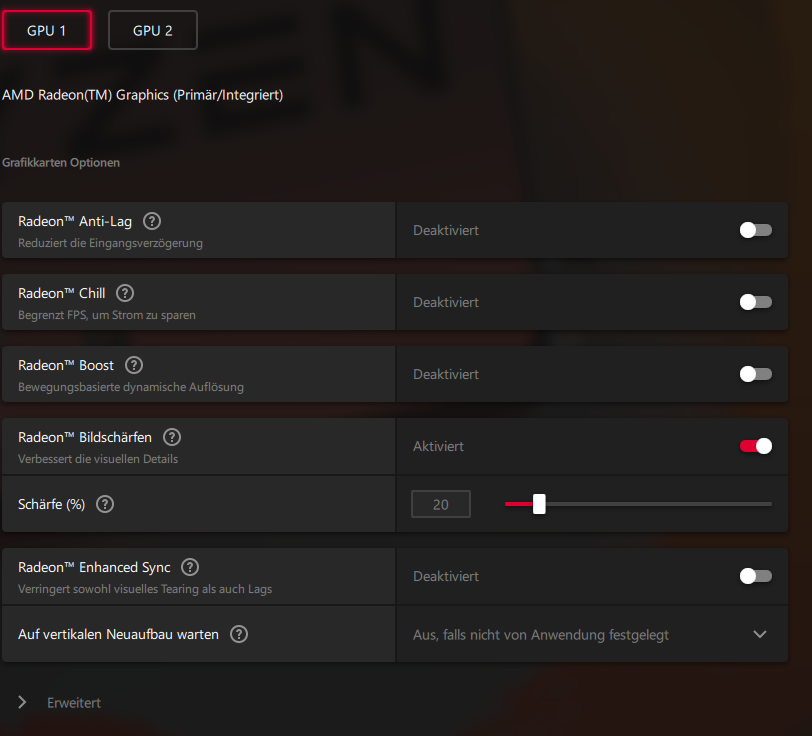Expand the Erweitert section chevron
The width and height of the screenshot is (812, 736).
click(x=22, y=702)
